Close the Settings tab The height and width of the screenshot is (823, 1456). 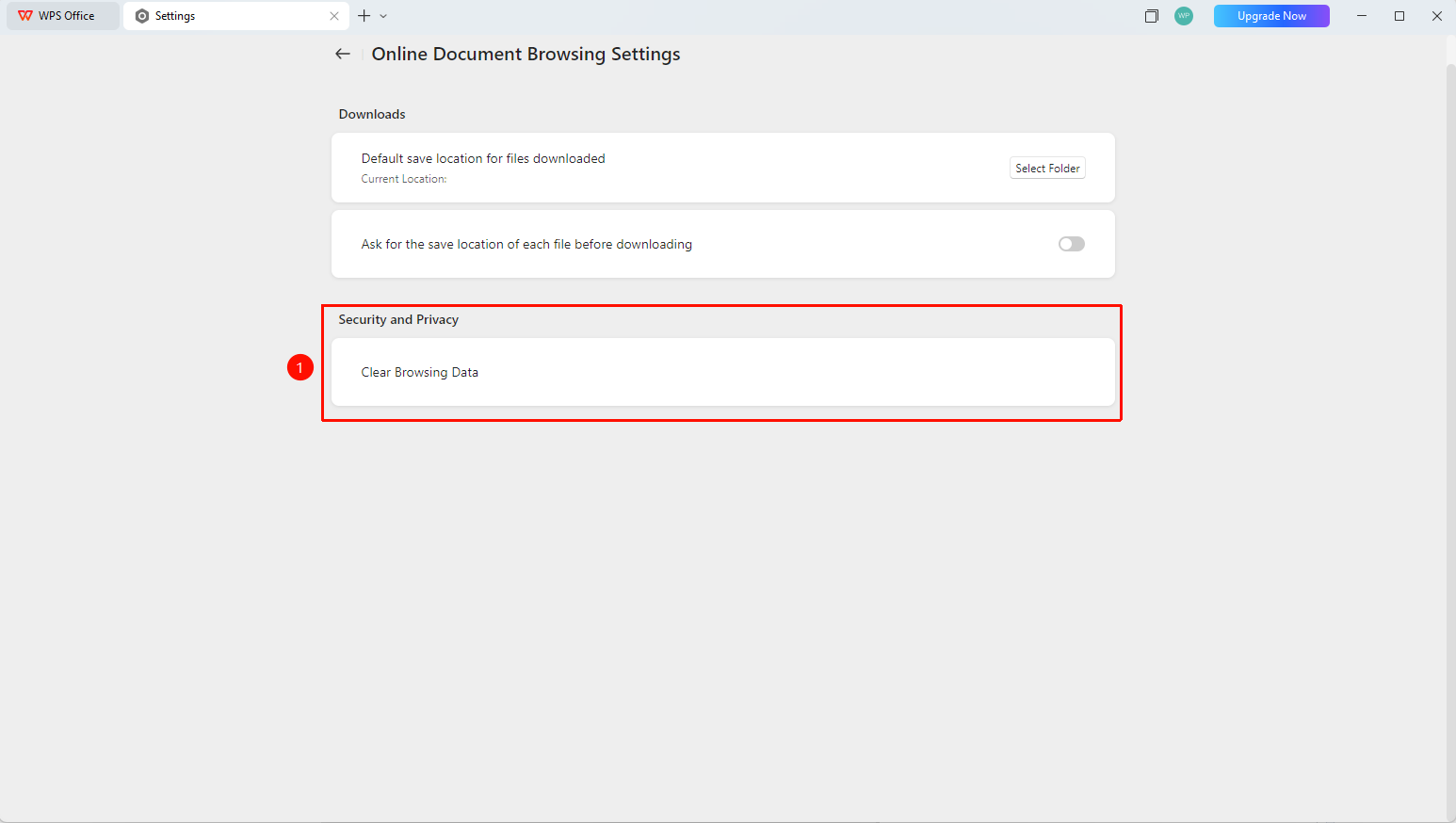(334, 16)
